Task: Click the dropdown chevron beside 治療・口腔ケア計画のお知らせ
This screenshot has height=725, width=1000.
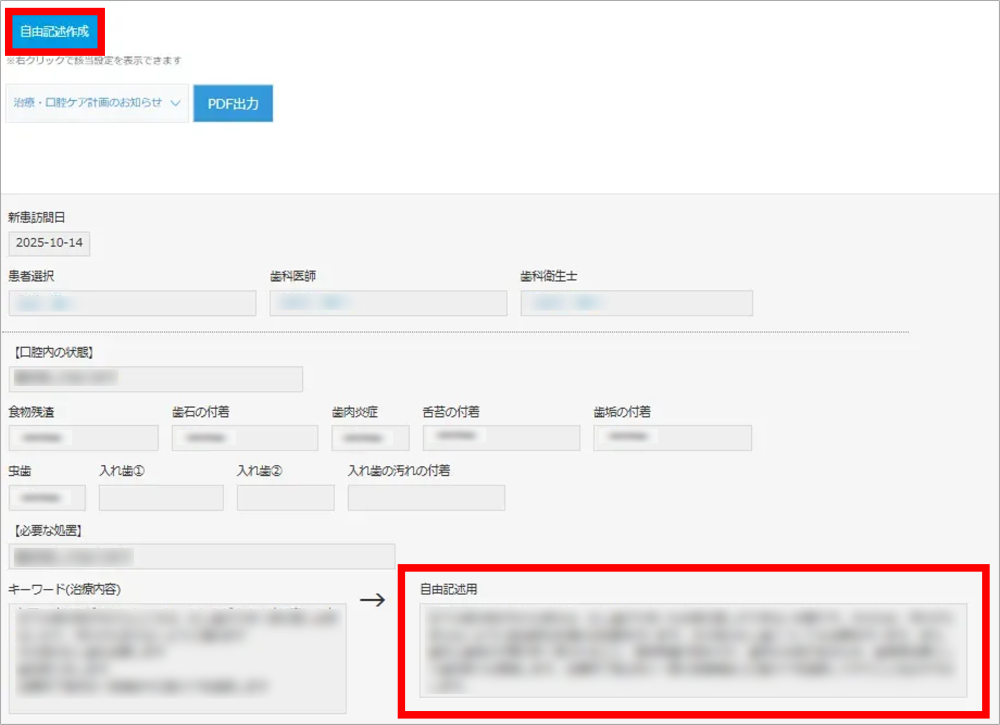Action: [x=176, y=103]
